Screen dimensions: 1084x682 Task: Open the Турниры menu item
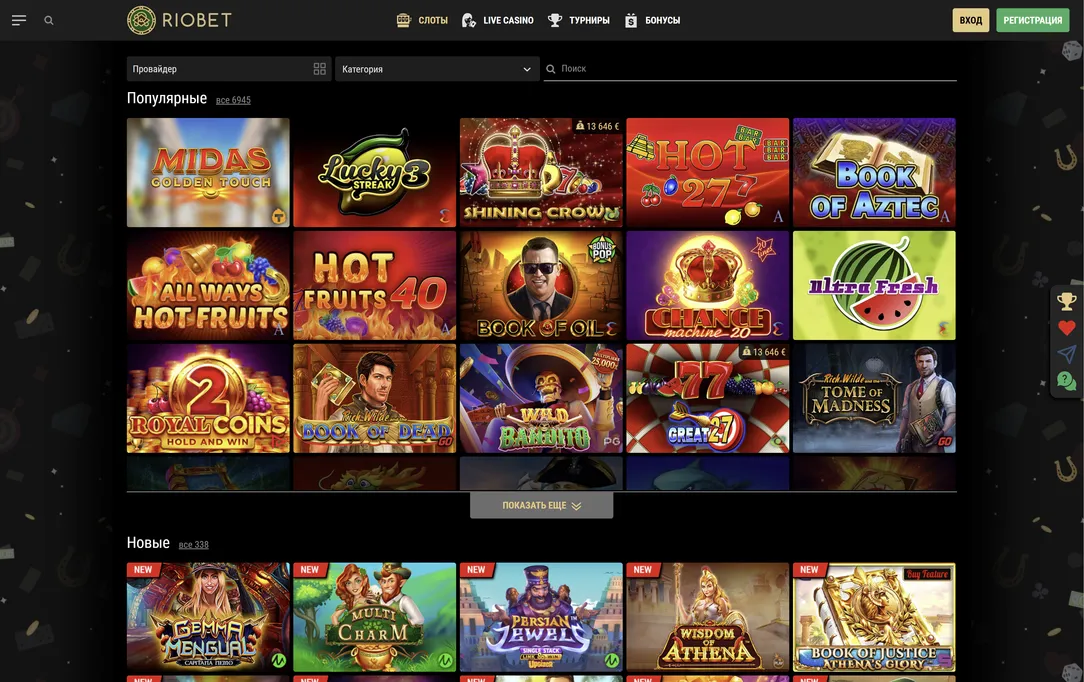pyautogui.click(x=579, y=20)
